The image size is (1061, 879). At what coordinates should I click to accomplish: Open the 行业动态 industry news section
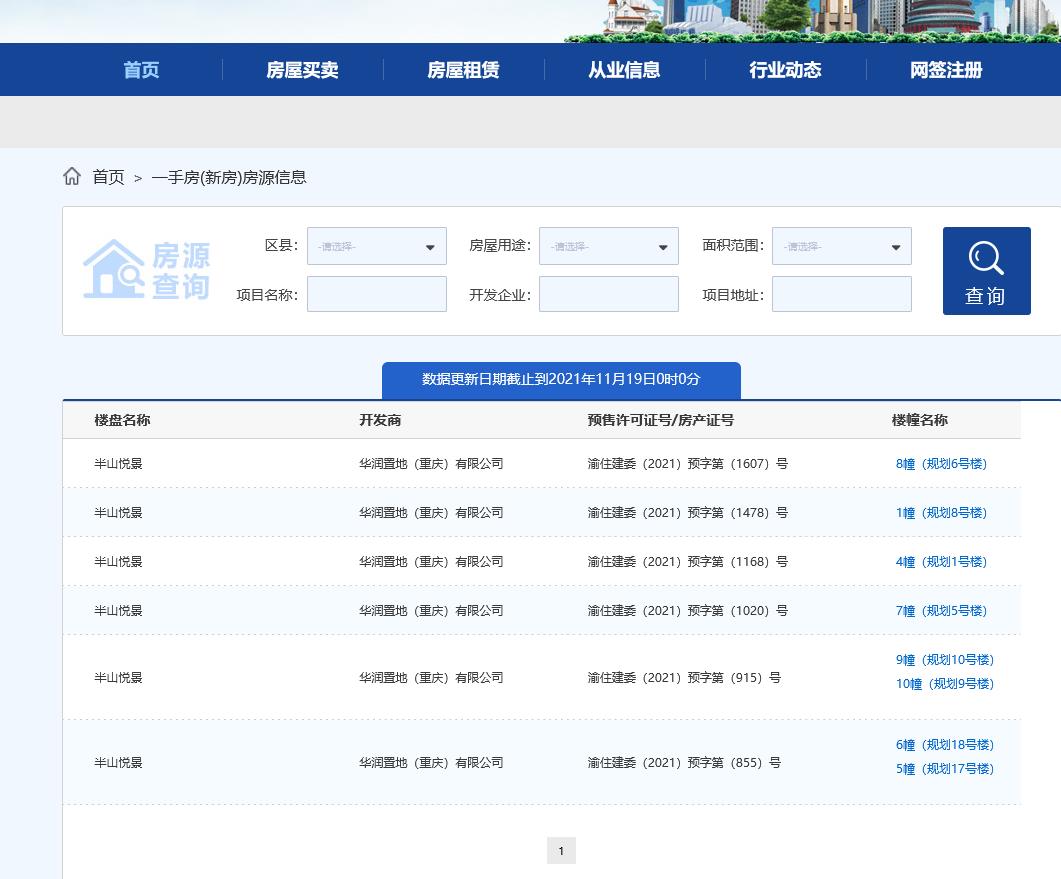tap(785, 69)
